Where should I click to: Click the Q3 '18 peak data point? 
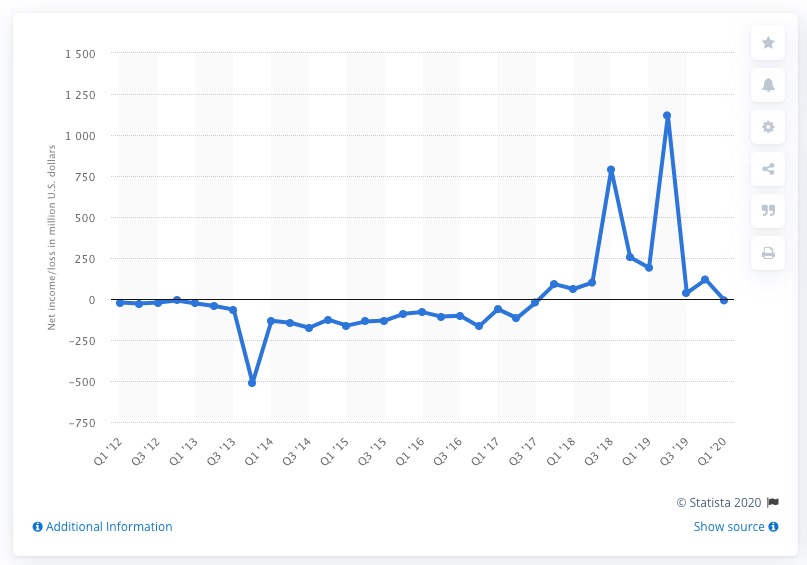coord(611,170)
